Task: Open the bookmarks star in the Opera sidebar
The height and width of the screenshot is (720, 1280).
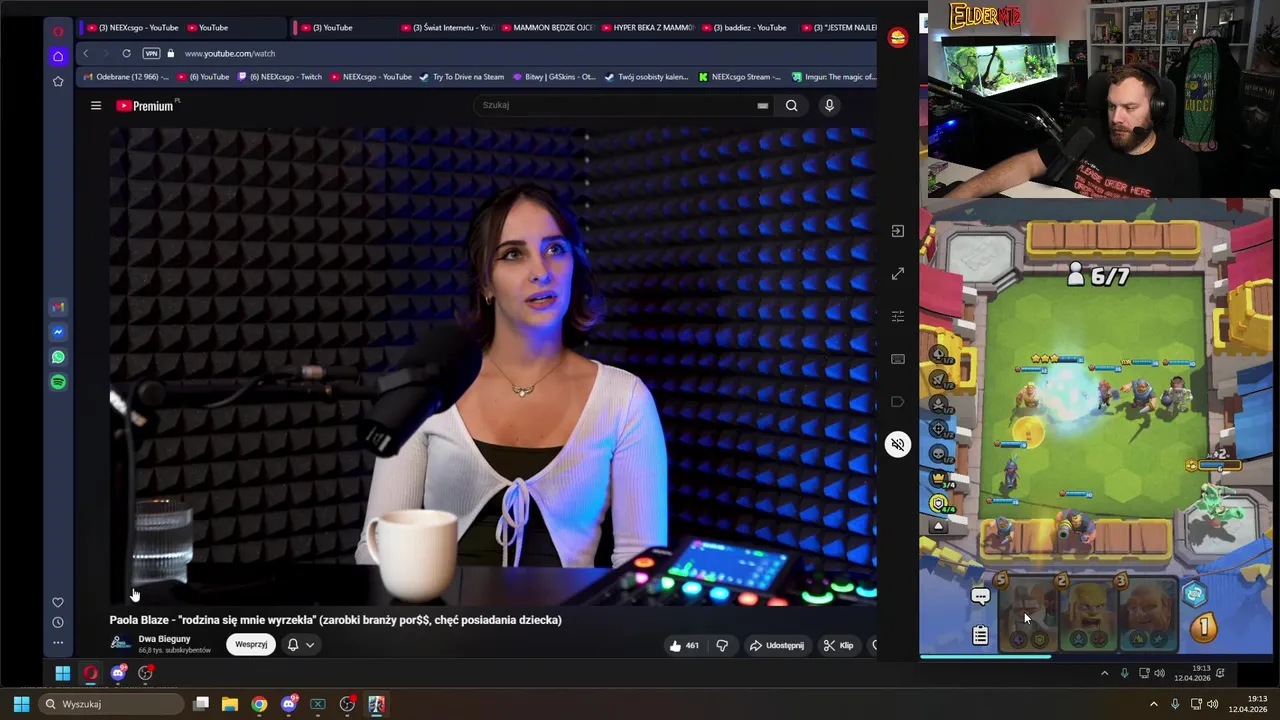Action: coord(58,81)
